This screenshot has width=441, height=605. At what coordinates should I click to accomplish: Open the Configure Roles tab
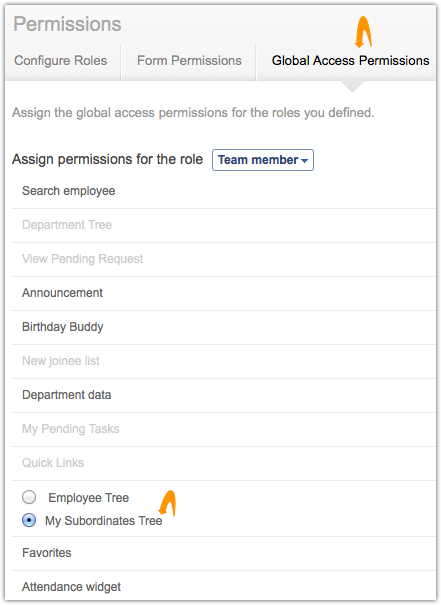[61, 61]
